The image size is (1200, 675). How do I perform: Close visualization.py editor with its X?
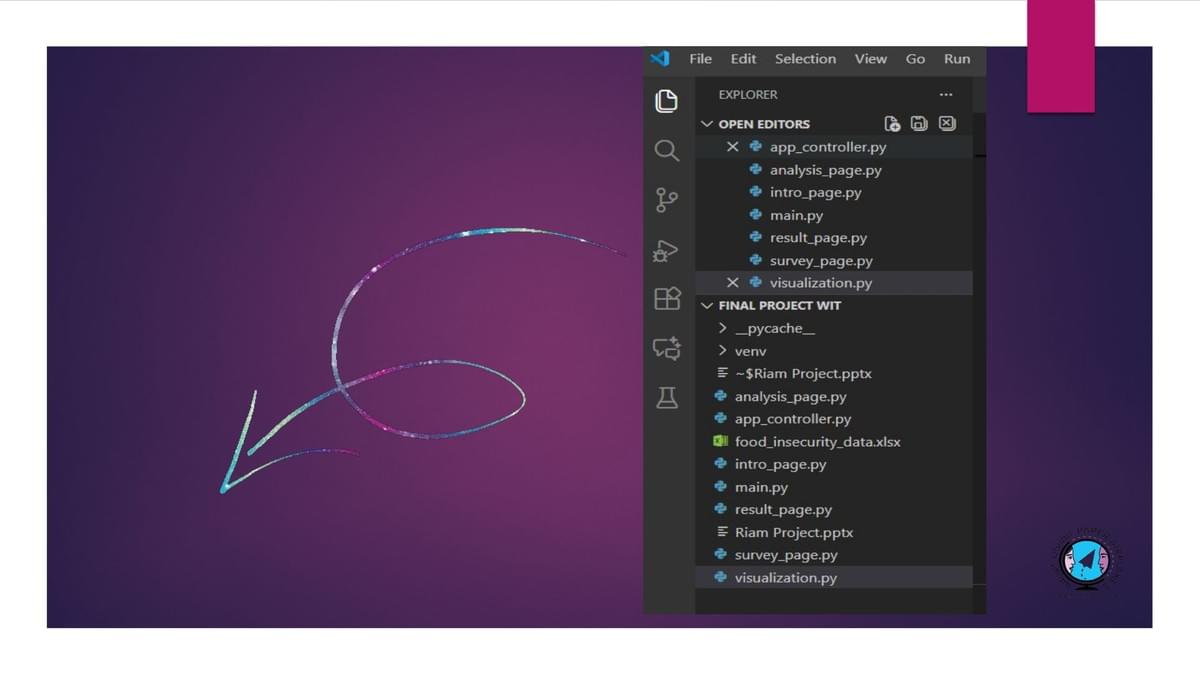click(733, 283)
